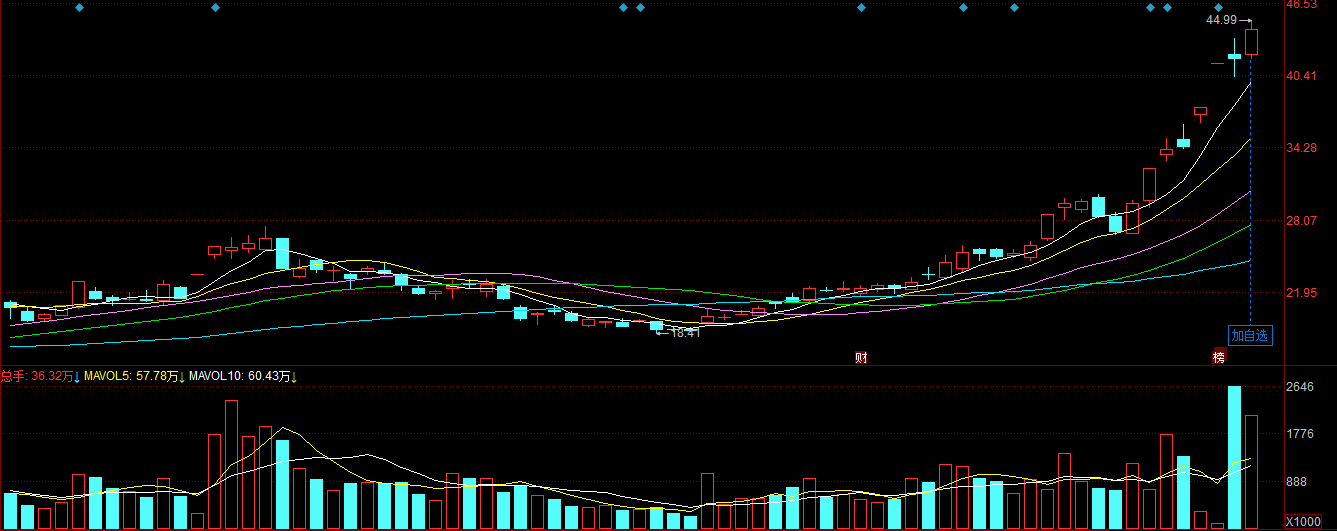Image resolution: width=1337 pixels, height=531 pixels.
Task: Click the X1000 volume scale label
Action: coord(1302,522)
